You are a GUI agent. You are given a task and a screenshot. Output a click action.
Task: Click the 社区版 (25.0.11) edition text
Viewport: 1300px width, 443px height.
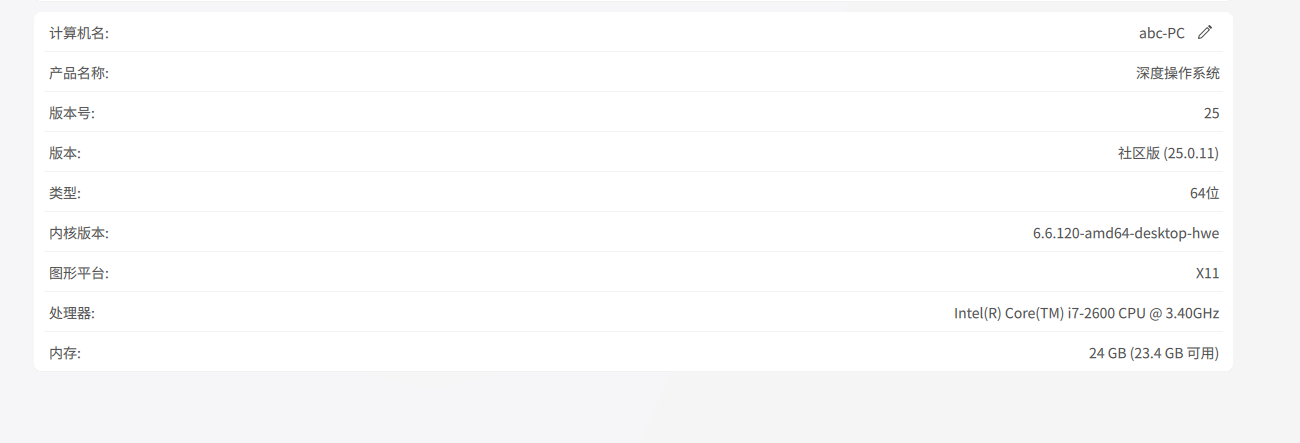click(x=1168, y=153)
